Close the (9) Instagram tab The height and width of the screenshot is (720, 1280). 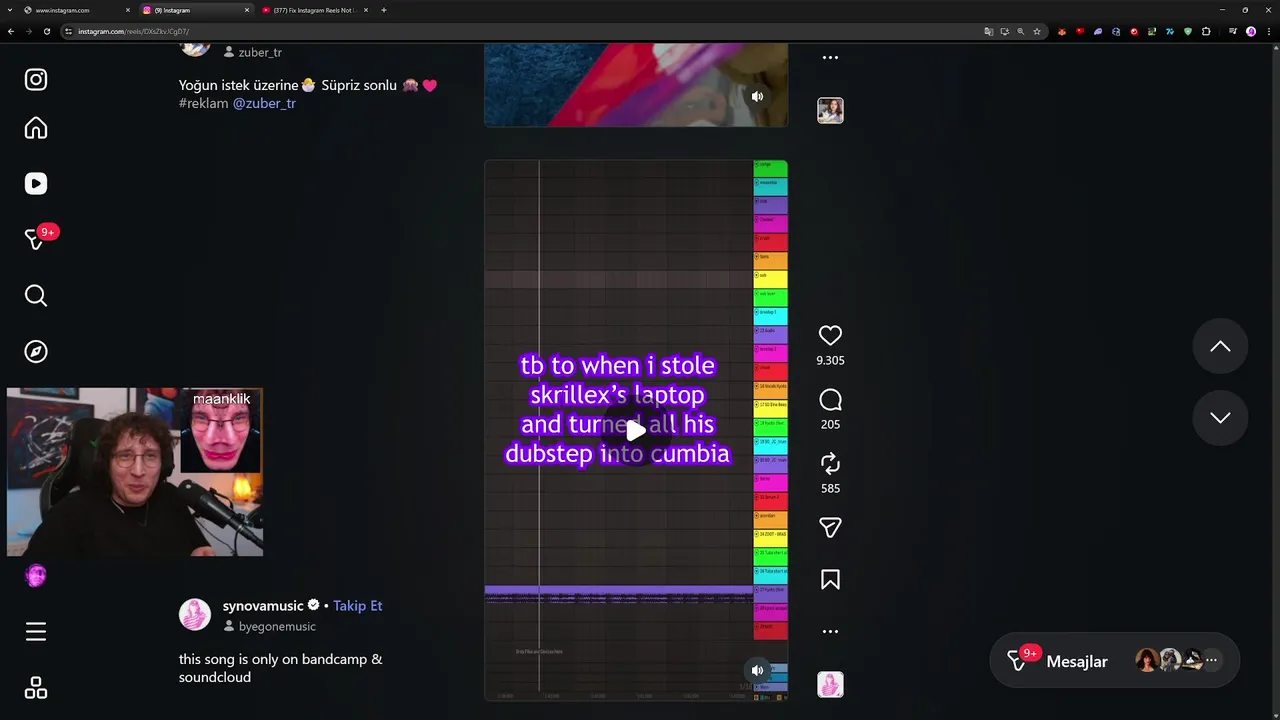(247, 10)
